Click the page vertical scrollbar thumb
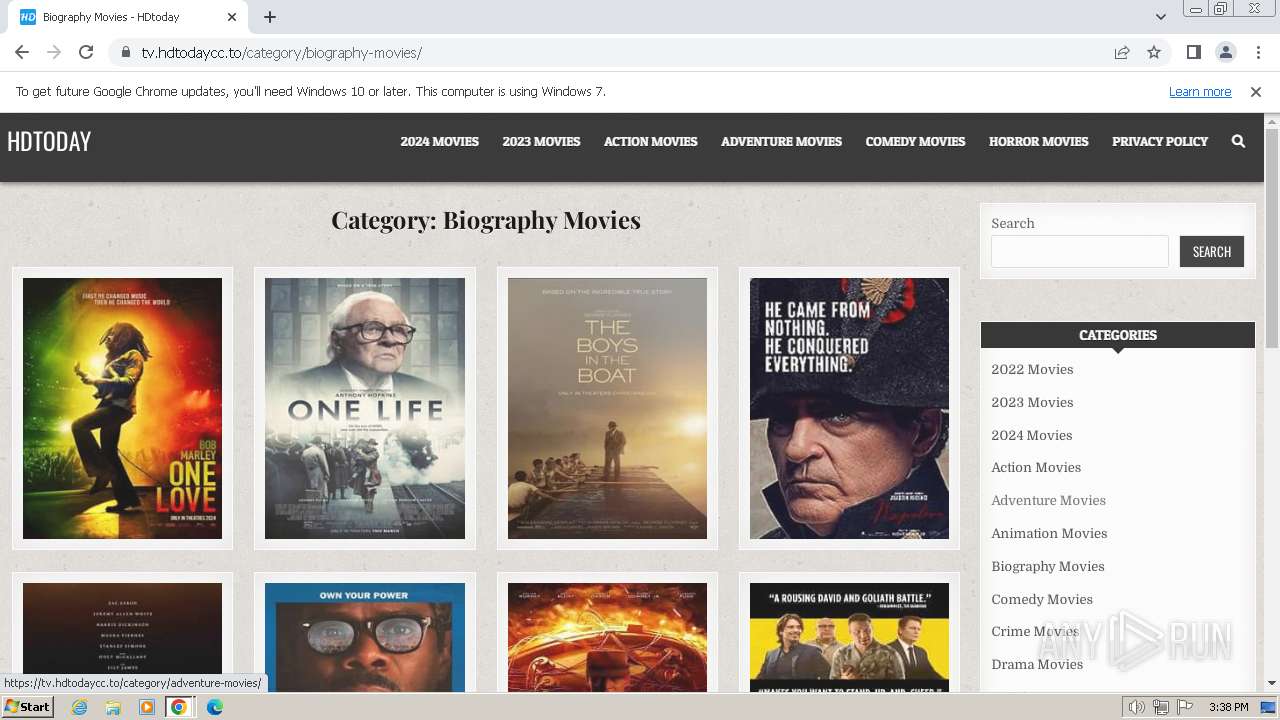 point(1272,238)
